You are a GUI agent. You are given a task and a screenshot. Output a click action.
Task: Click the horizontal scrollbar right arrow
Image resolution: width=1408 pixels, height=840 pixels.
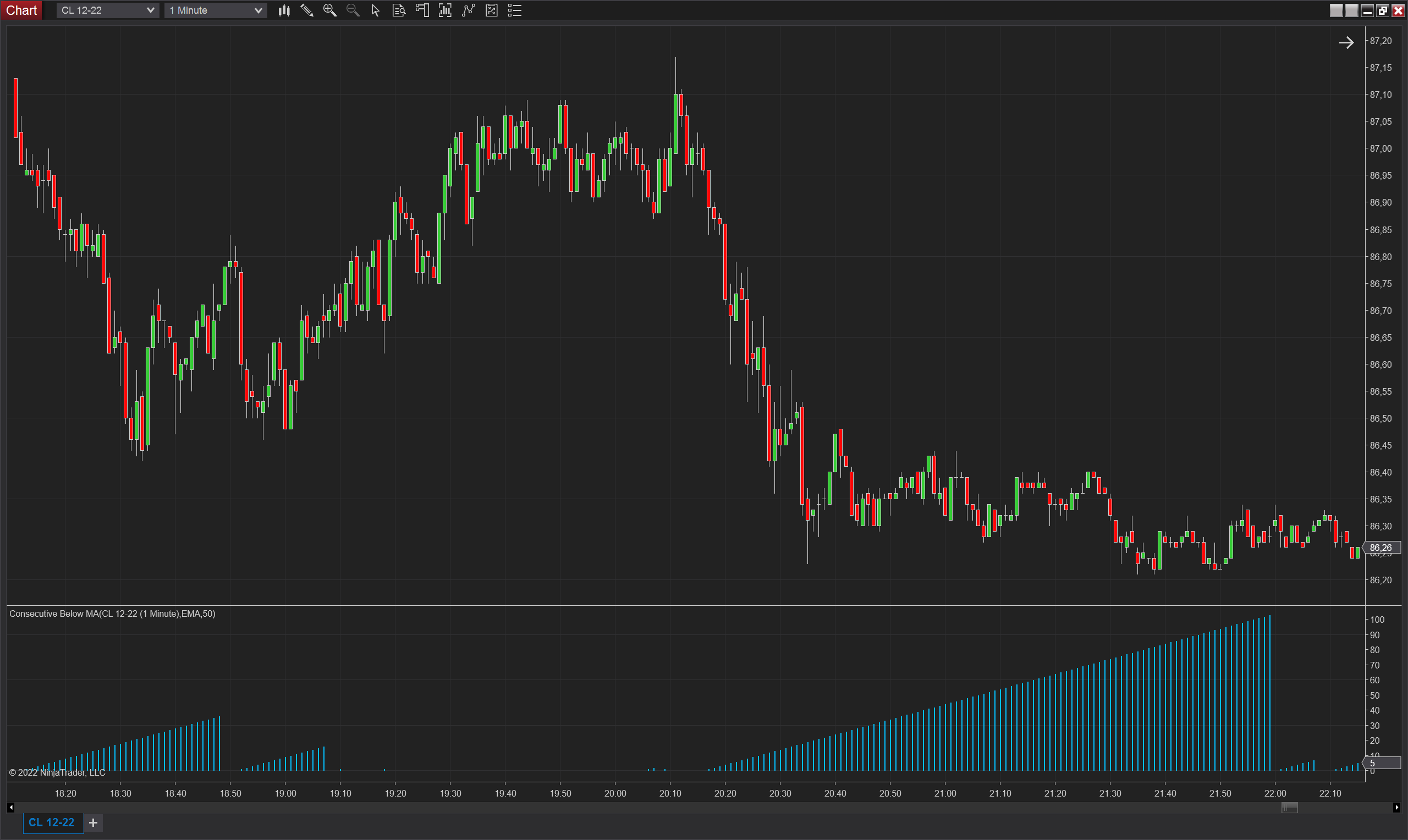click(x=1396, y=808)
